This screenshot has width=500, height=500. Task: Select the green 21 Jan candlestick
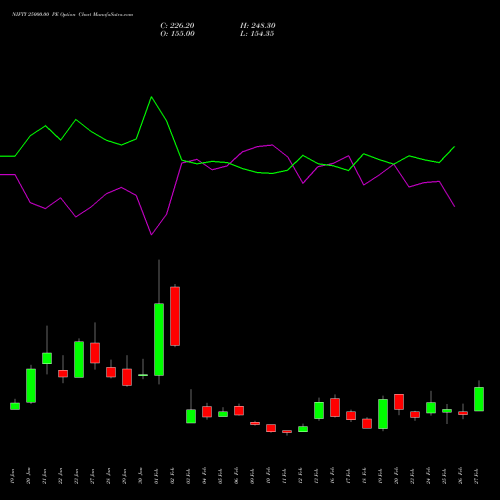(x=47, y=358)
